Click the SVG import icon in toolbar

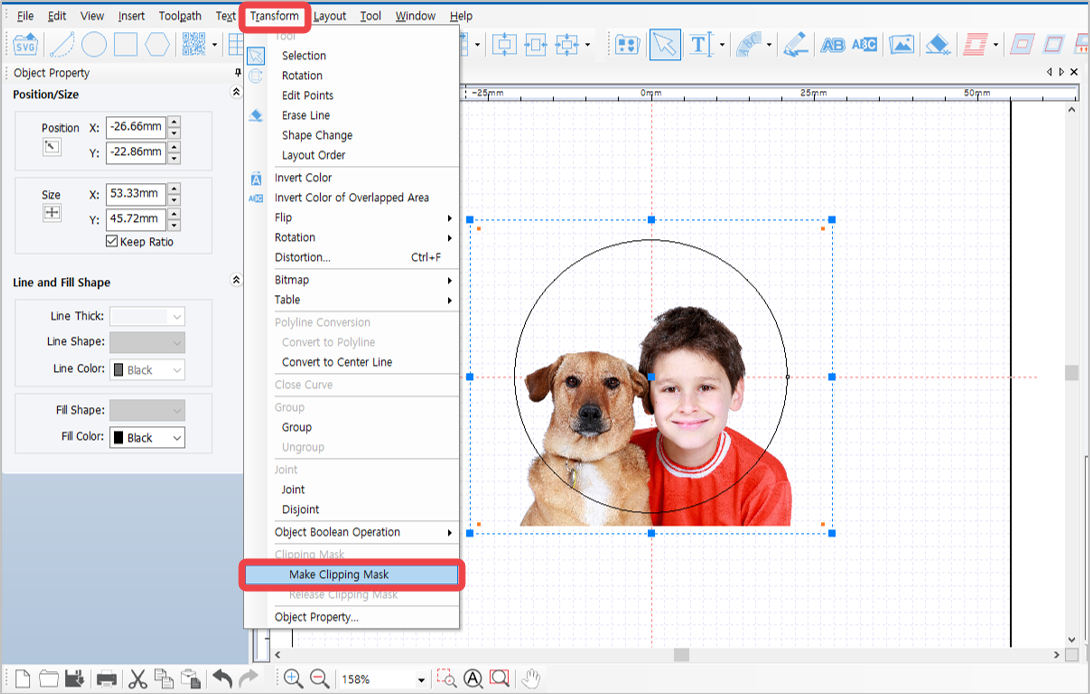point(26,45)
